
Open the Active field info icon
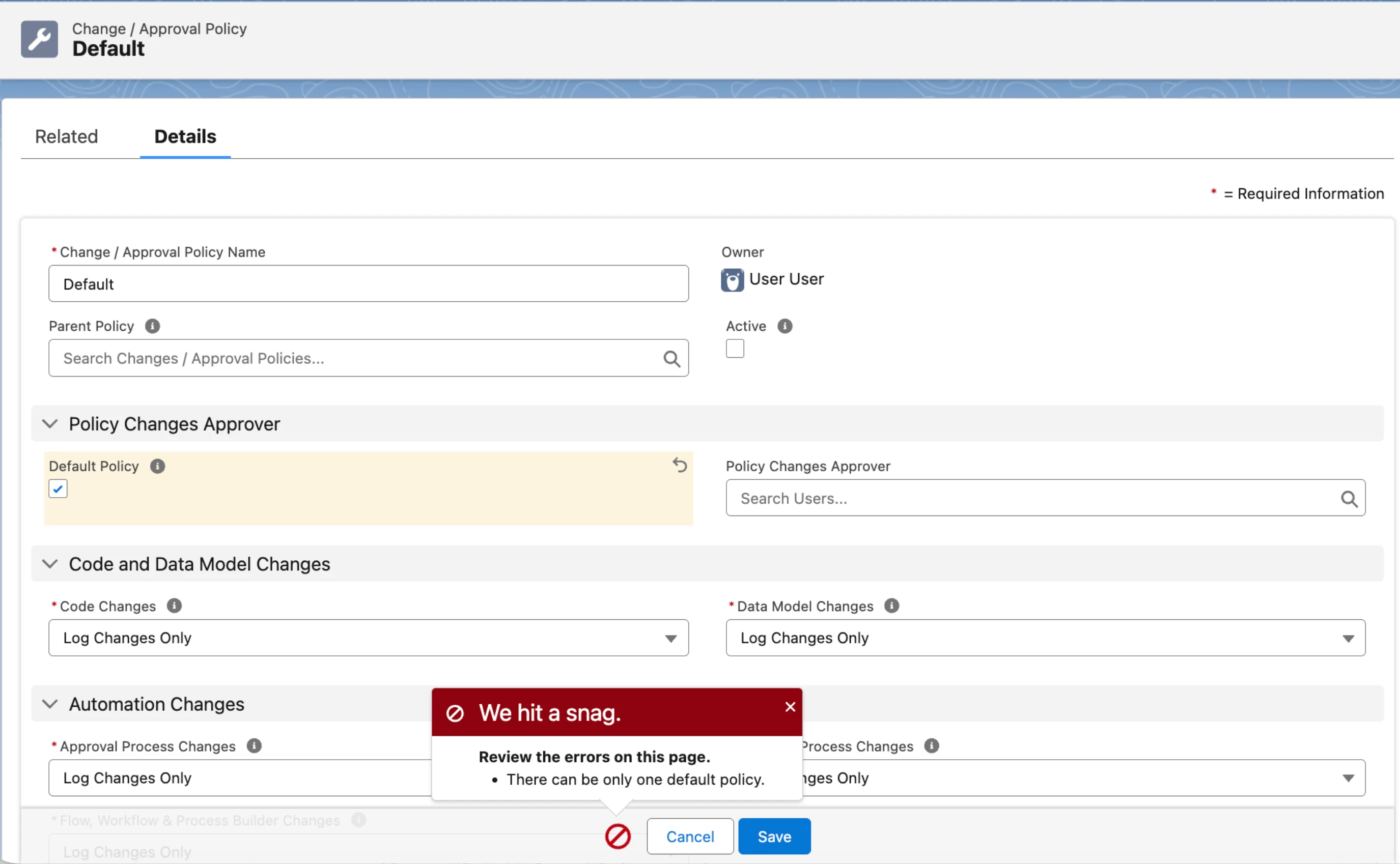point(785,326)
